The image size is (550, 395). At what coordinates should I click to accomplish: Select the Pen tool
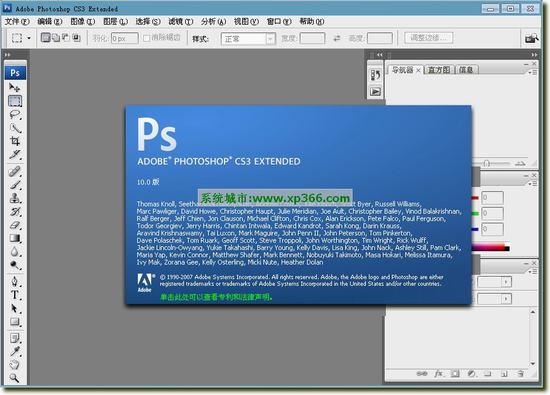coord(15,281)
